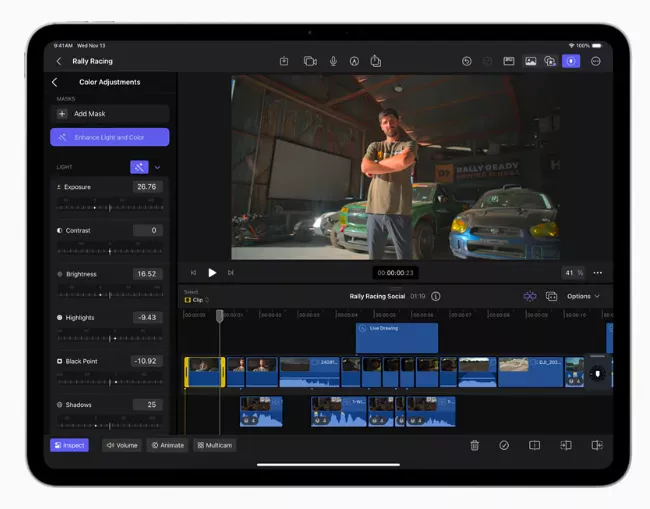This screenshot has height=509, width=650.
Task: Click the timecode display 00:00:00:23
Action: click(x=395, y=273)
